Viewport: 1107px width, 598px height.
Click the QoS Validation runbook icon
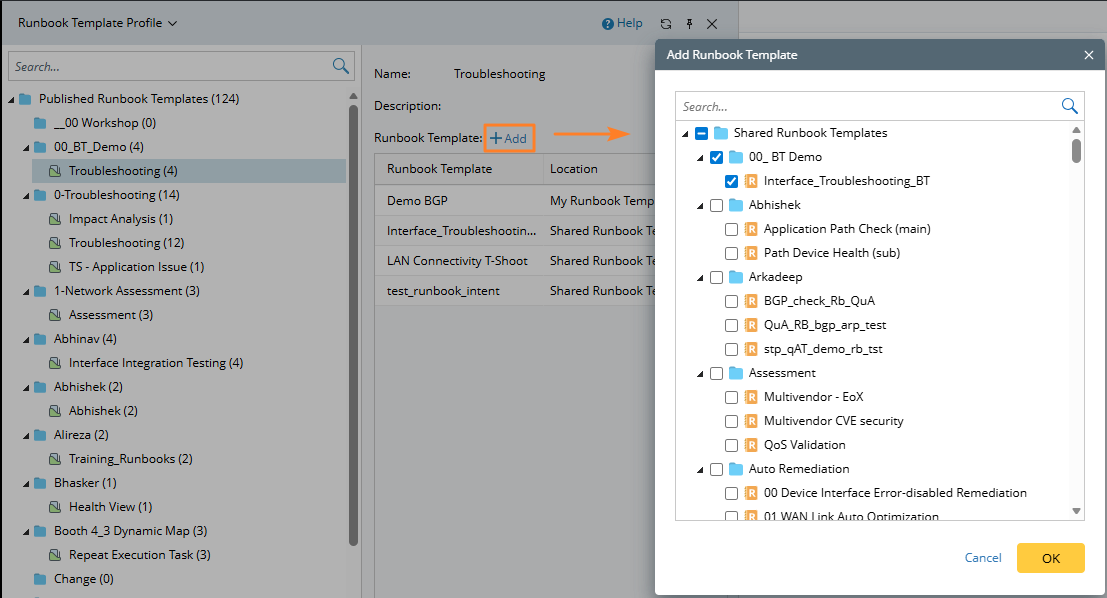point(751,445)
